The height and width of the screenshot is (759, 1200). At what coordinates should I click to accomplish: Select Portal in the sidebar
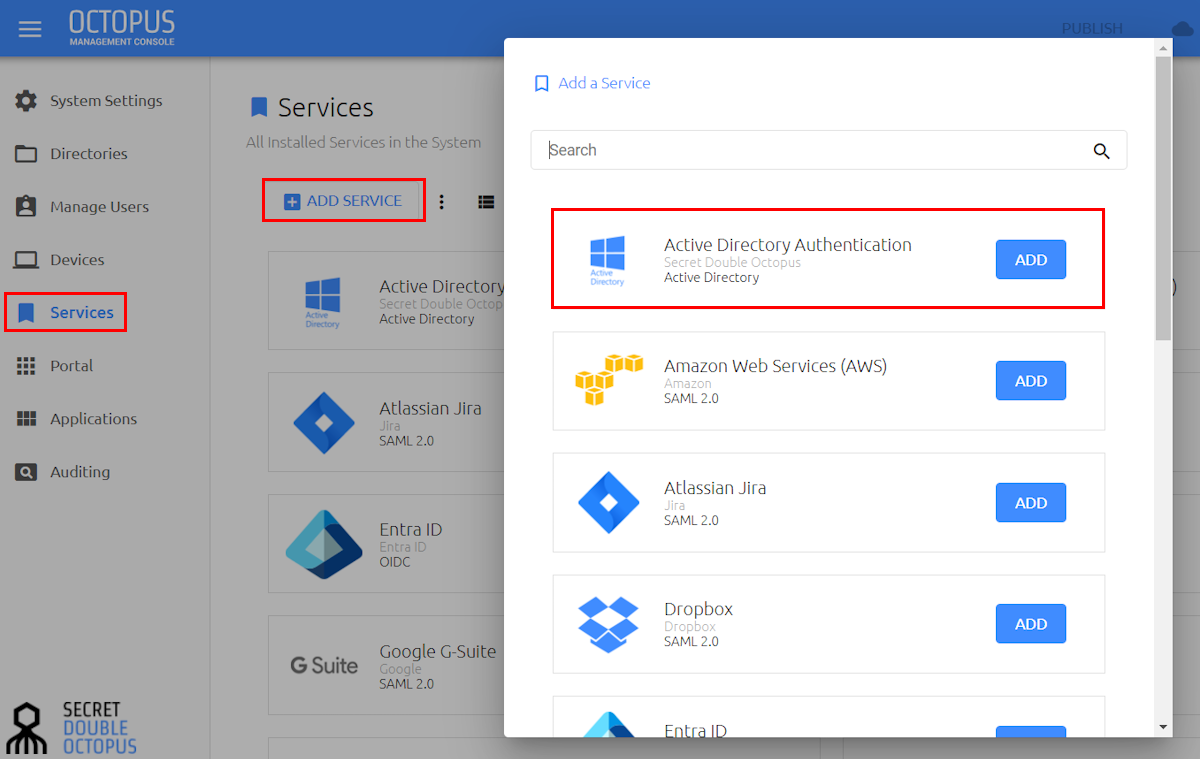71,366
